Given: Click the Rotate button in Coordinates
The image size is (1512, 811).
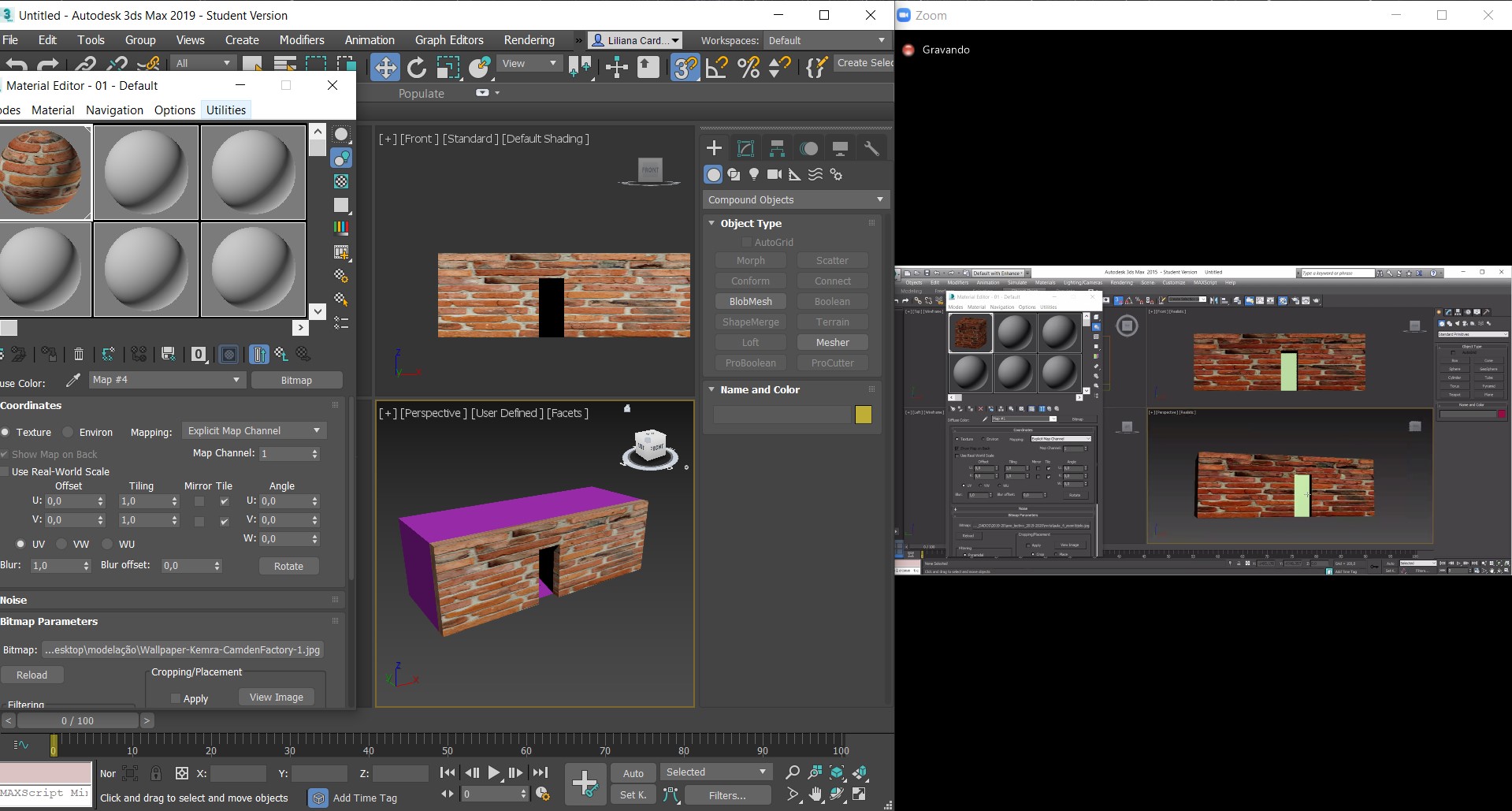Looking at the screenshot, I should click(288, 566).
